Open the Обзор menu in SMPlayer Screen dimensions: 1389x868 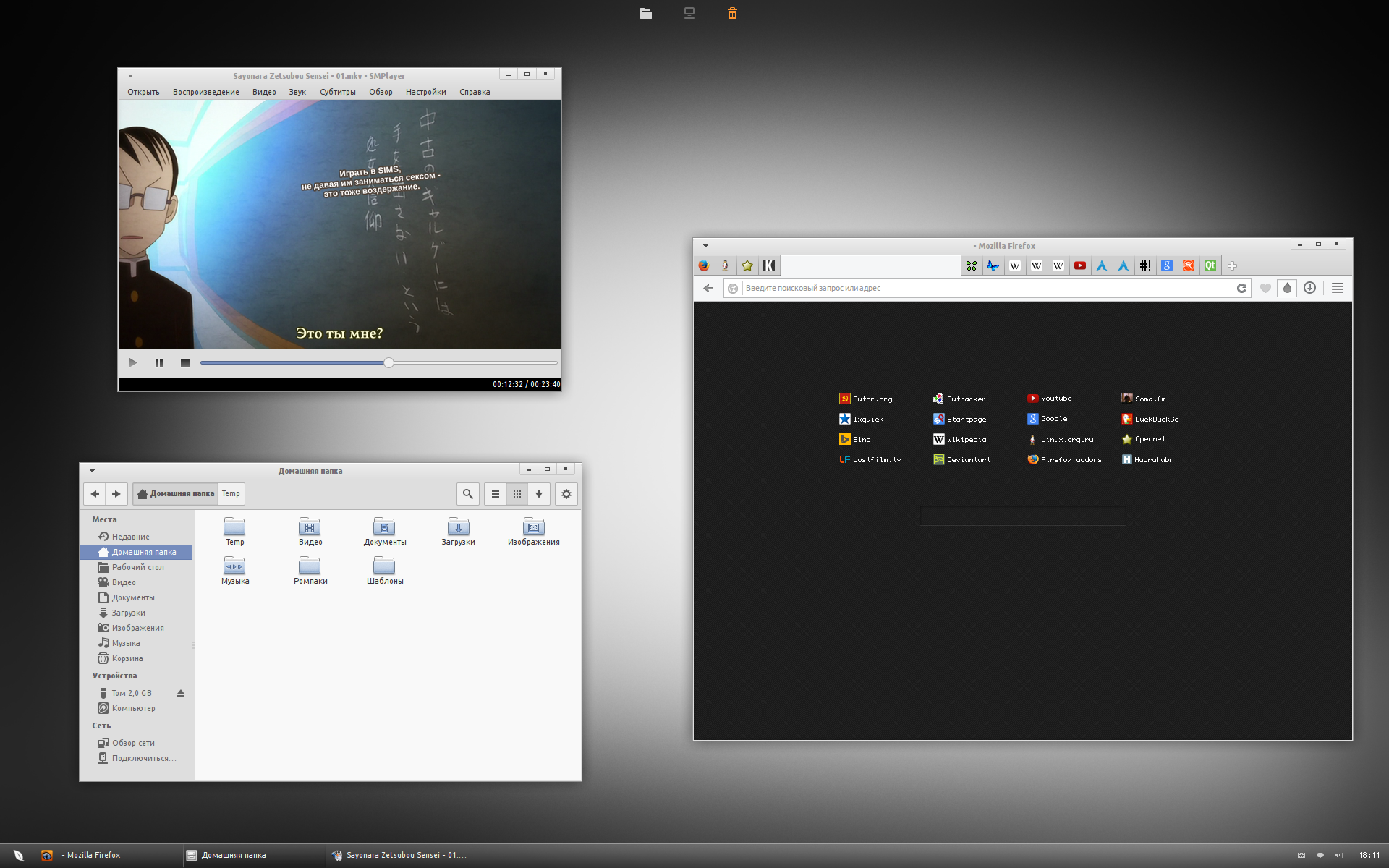[381, 92]
